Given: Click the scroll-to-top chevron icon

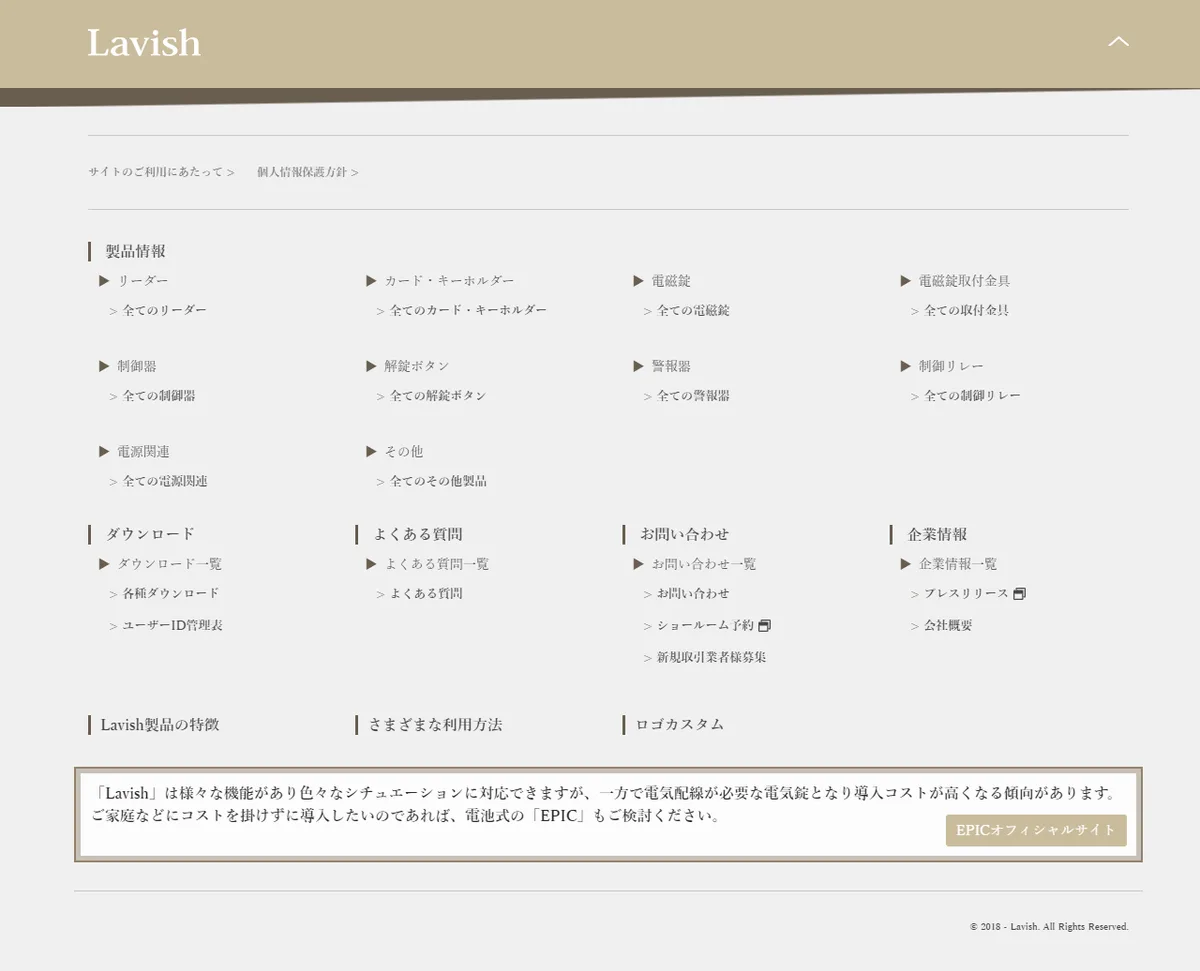Looking at the screenshot, I should [x=1118, y=42].
